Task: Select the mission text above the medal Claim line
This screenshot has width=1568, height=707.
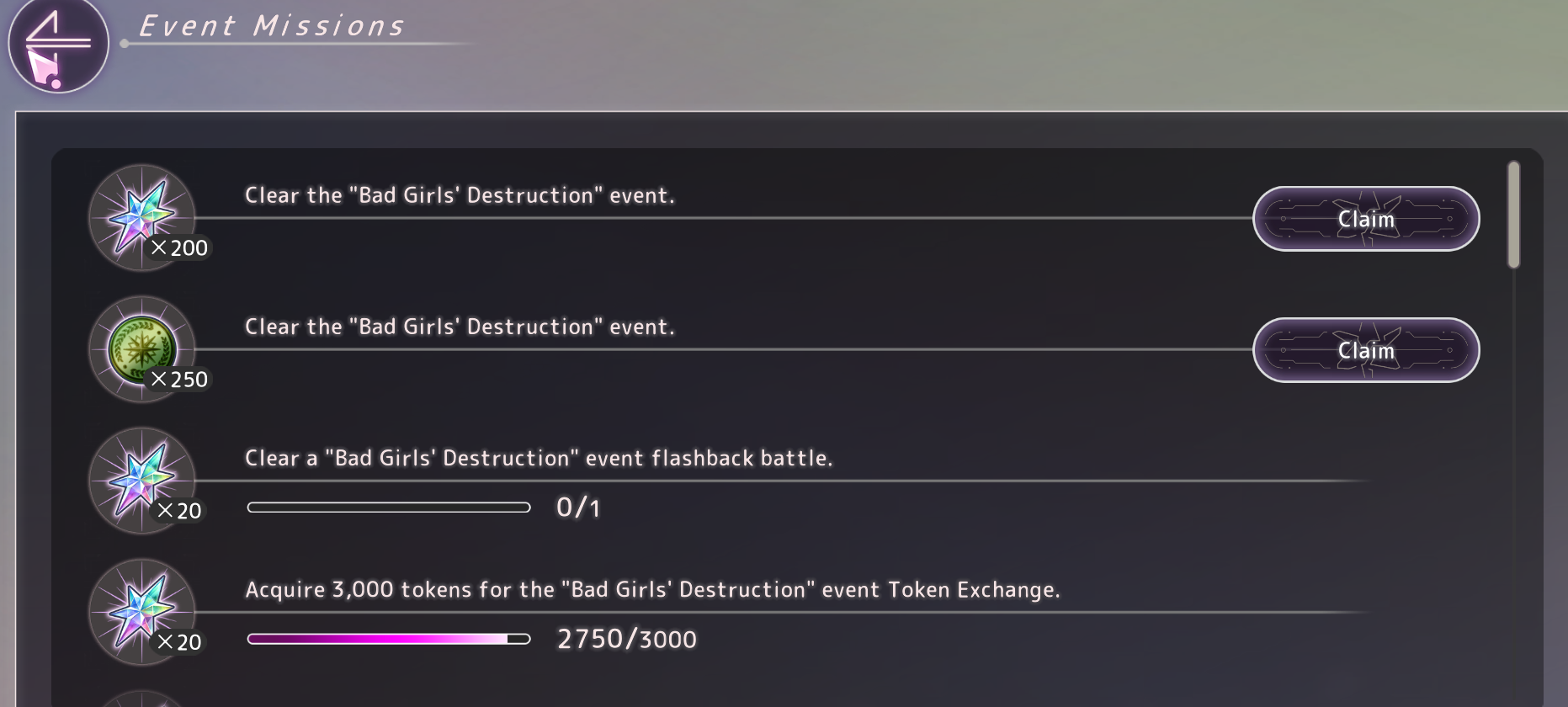Action: click(460, 327)
